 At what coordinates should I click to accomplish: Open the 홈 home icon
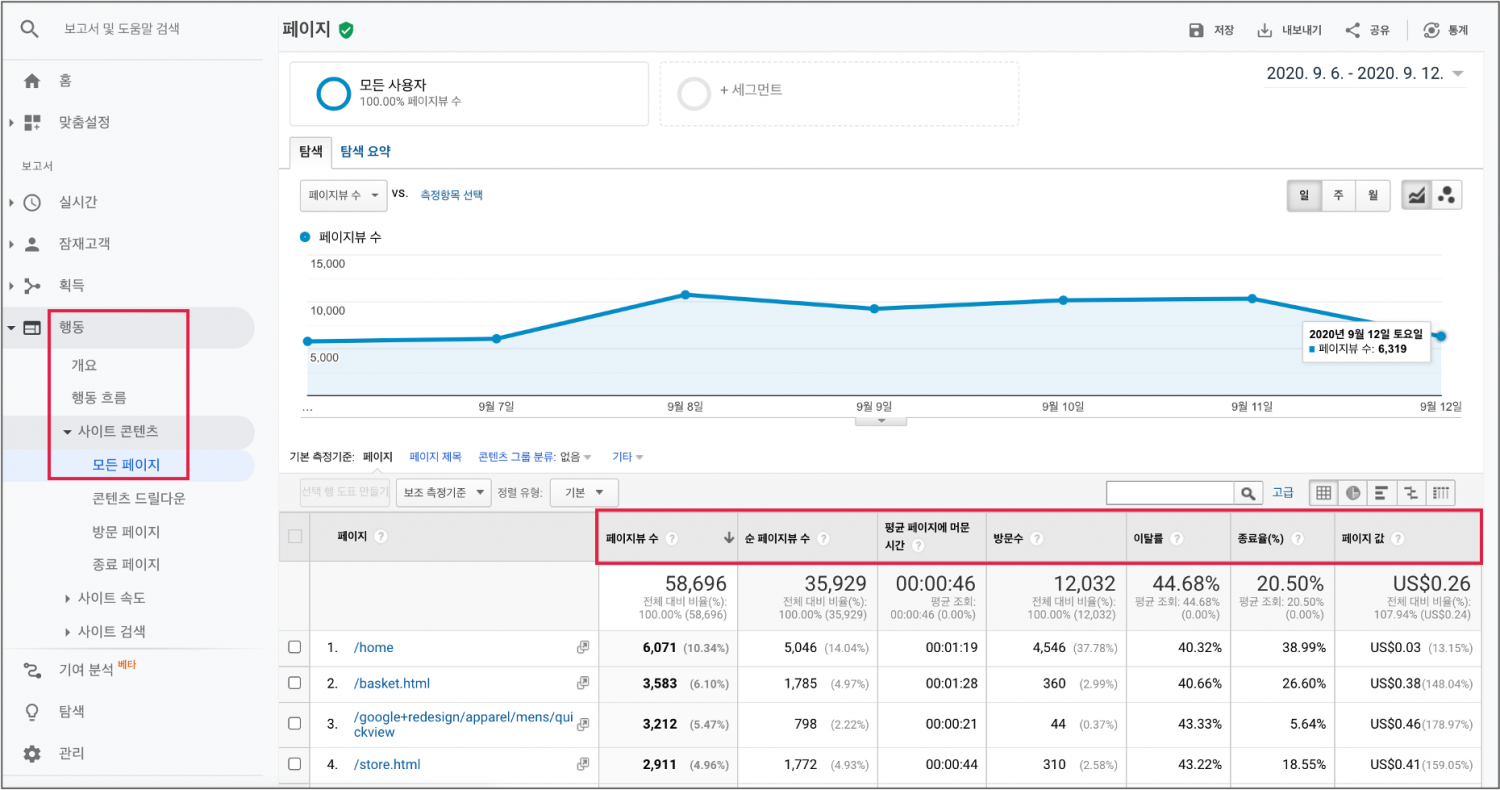click(32, 81)
